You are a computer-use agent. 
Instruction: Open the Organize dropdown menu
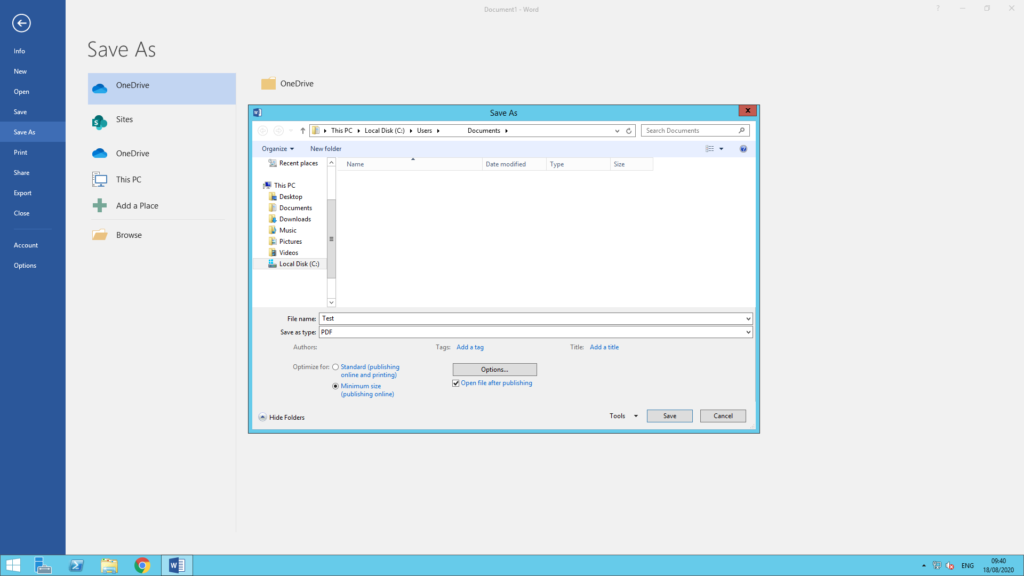pos(278,149)
